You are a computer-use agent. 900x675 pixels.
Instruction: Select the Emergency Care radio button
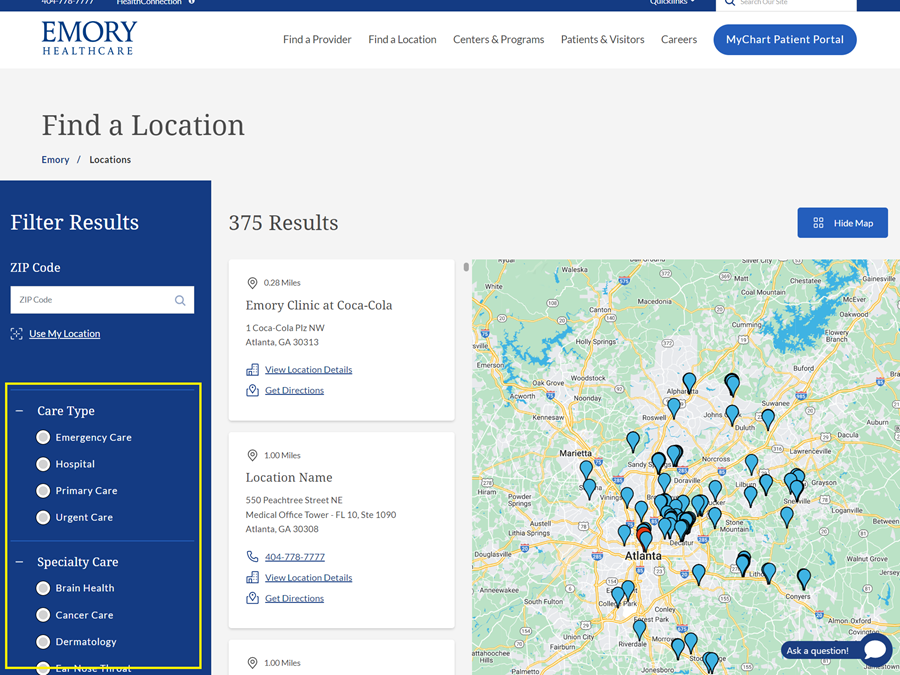pos(43,437)
